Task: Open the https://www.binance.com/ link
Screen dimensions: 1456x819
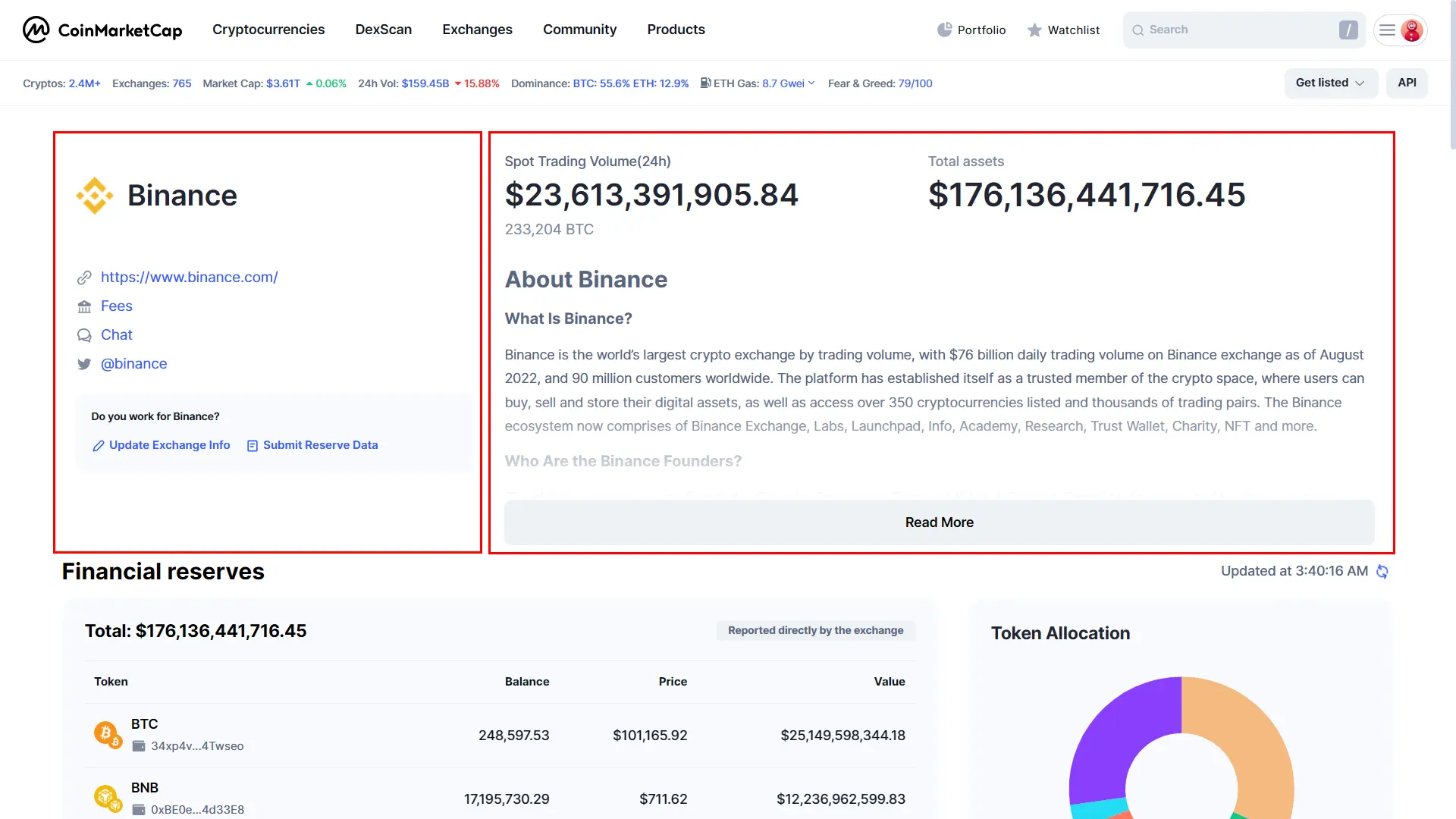Action: tap(190, 278)
